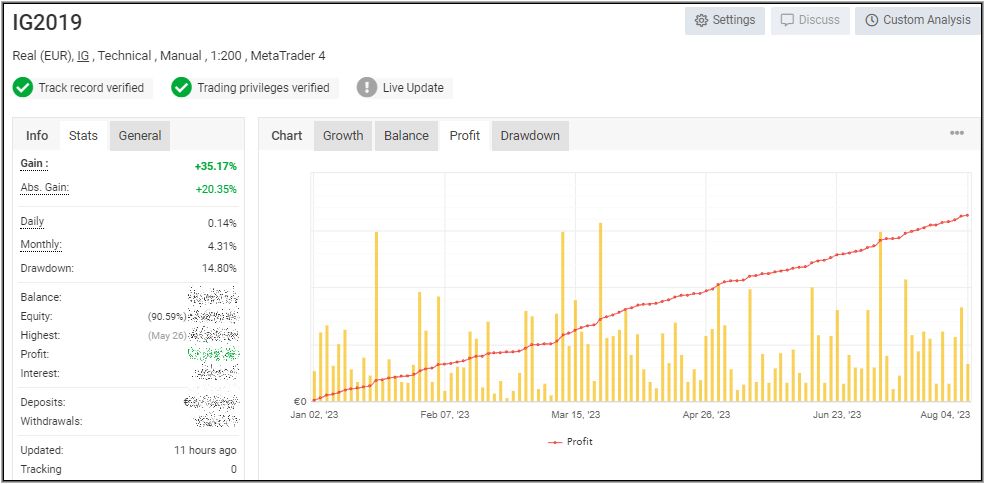985x484 pixels.
Task: Click the green Trading privileges verified checkmark
Action: tap(181, 88)
